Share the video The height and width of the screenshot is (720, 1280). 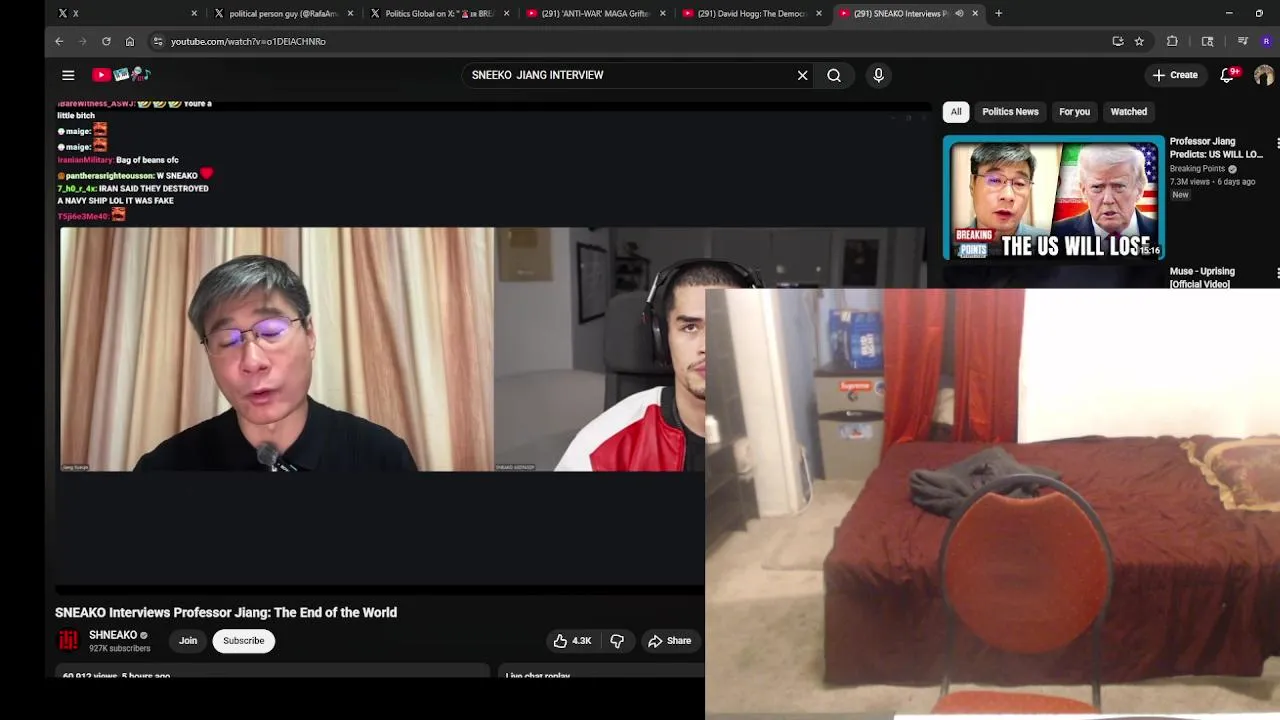(669, 641)
